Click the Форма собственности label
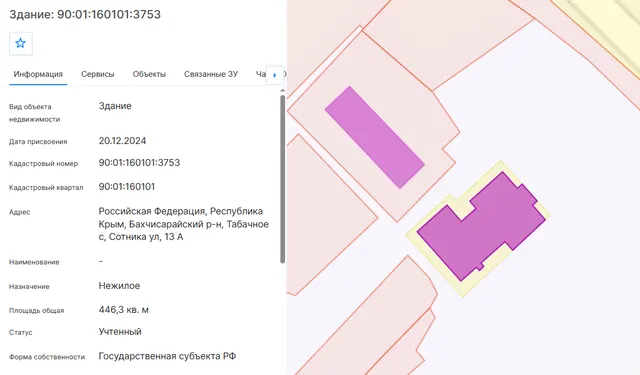 (x=47, y=357)
